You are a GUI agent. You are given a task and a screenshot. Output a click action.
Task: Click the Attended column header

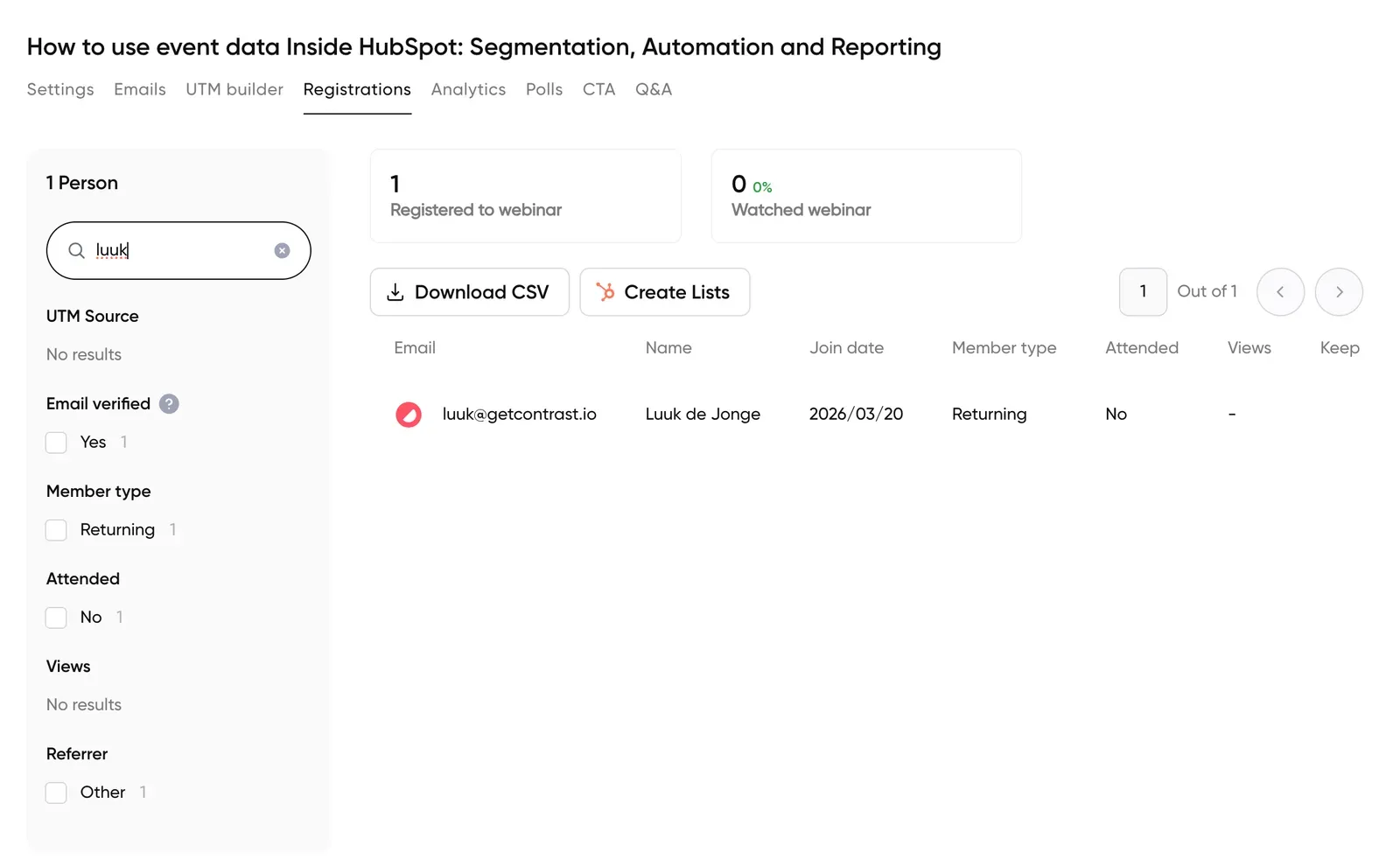click(x=1142, y=348)
